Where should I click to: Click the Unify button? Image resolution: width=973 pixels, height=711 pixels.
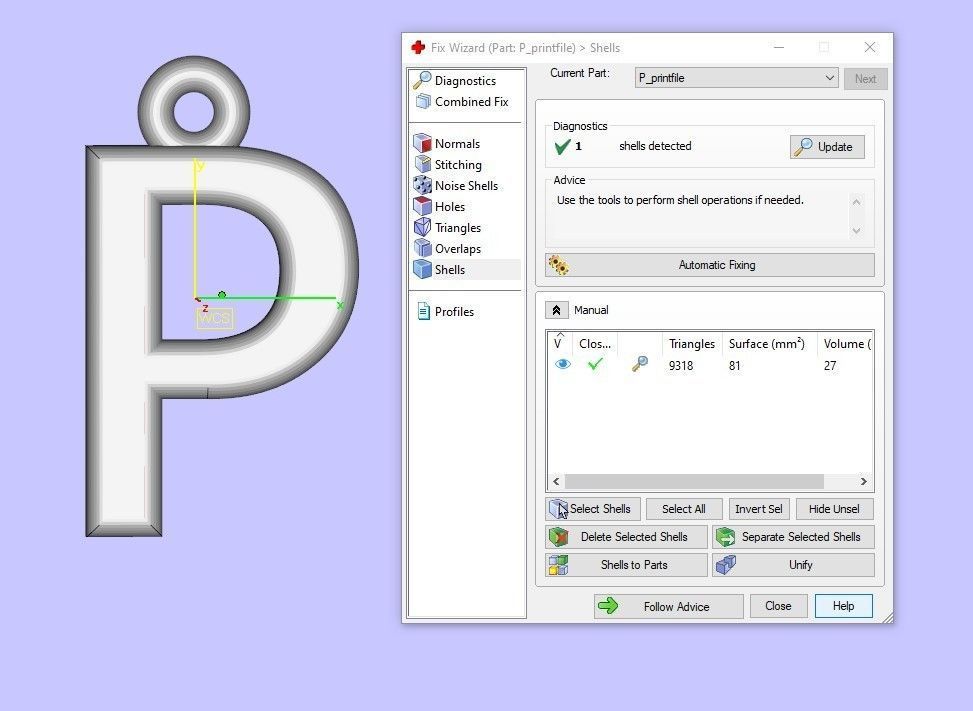(793, 565)
